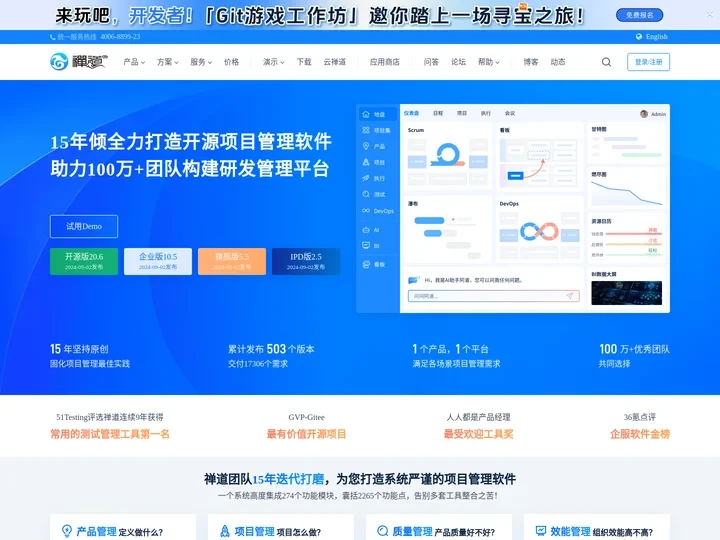Click the AI assistant question input field
This screenshot has height=540, width=720.
pyautogui.click(x=494, y=296)
